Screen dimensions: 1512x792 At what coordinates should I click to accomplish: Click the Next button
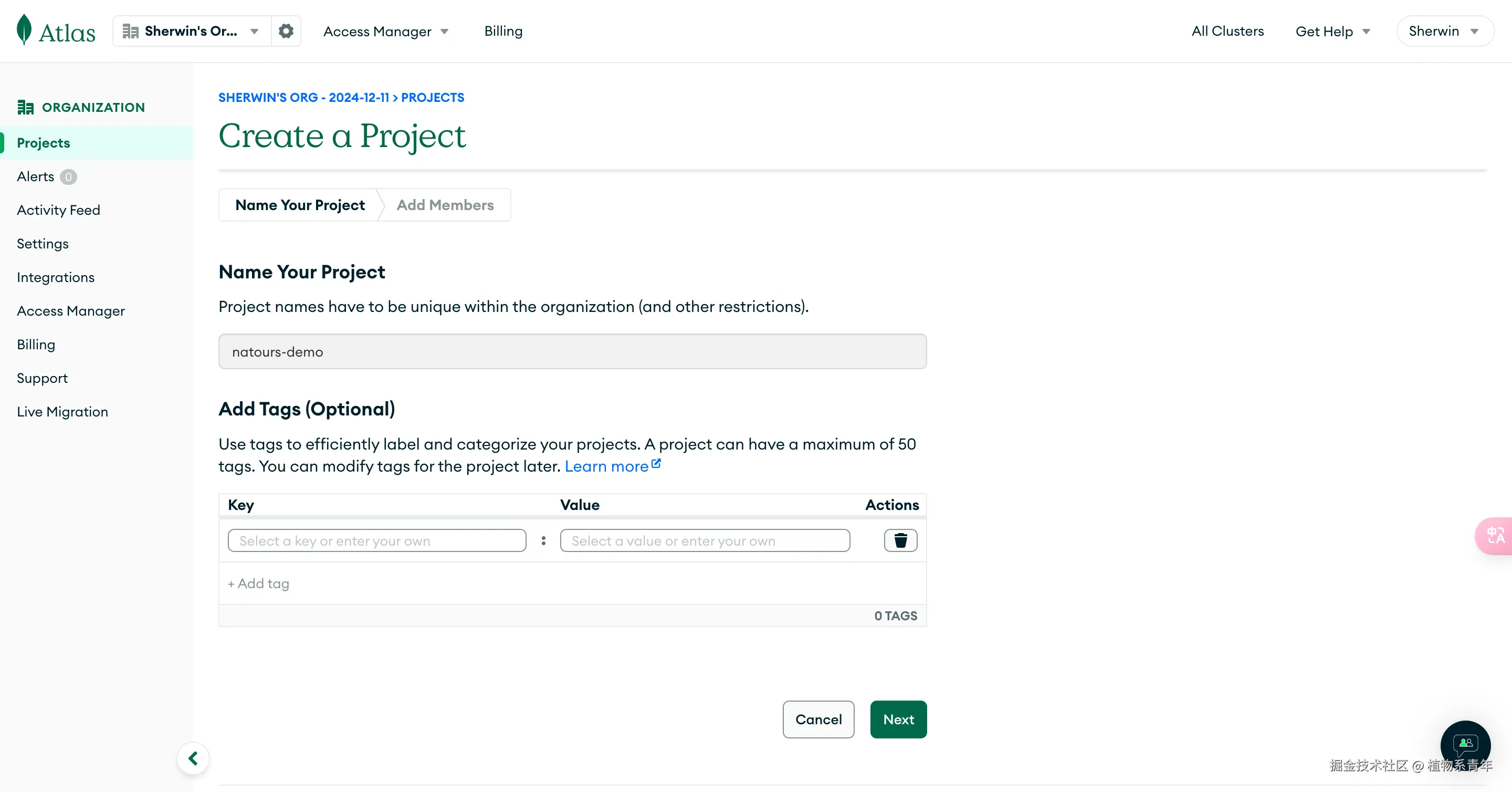[x=898, y=719]
